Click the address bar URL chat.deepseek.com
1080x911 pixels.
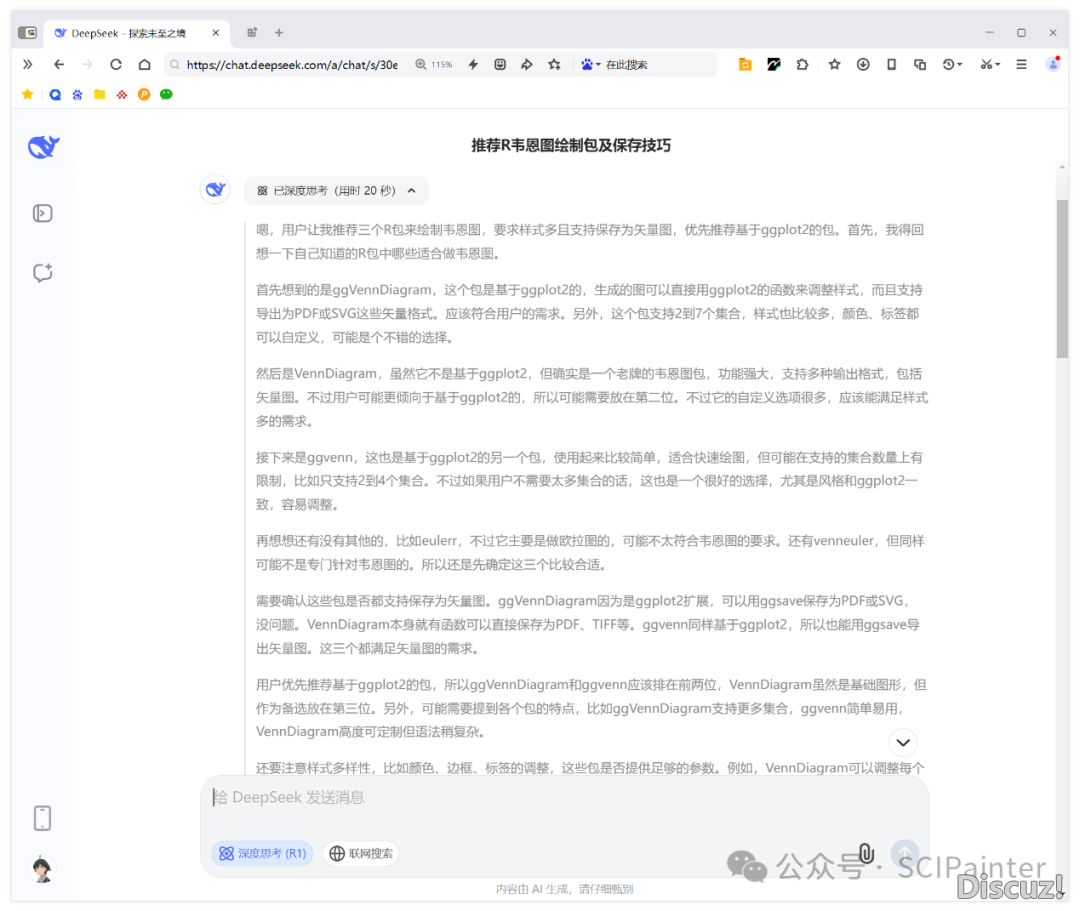[x=292, y=65]
